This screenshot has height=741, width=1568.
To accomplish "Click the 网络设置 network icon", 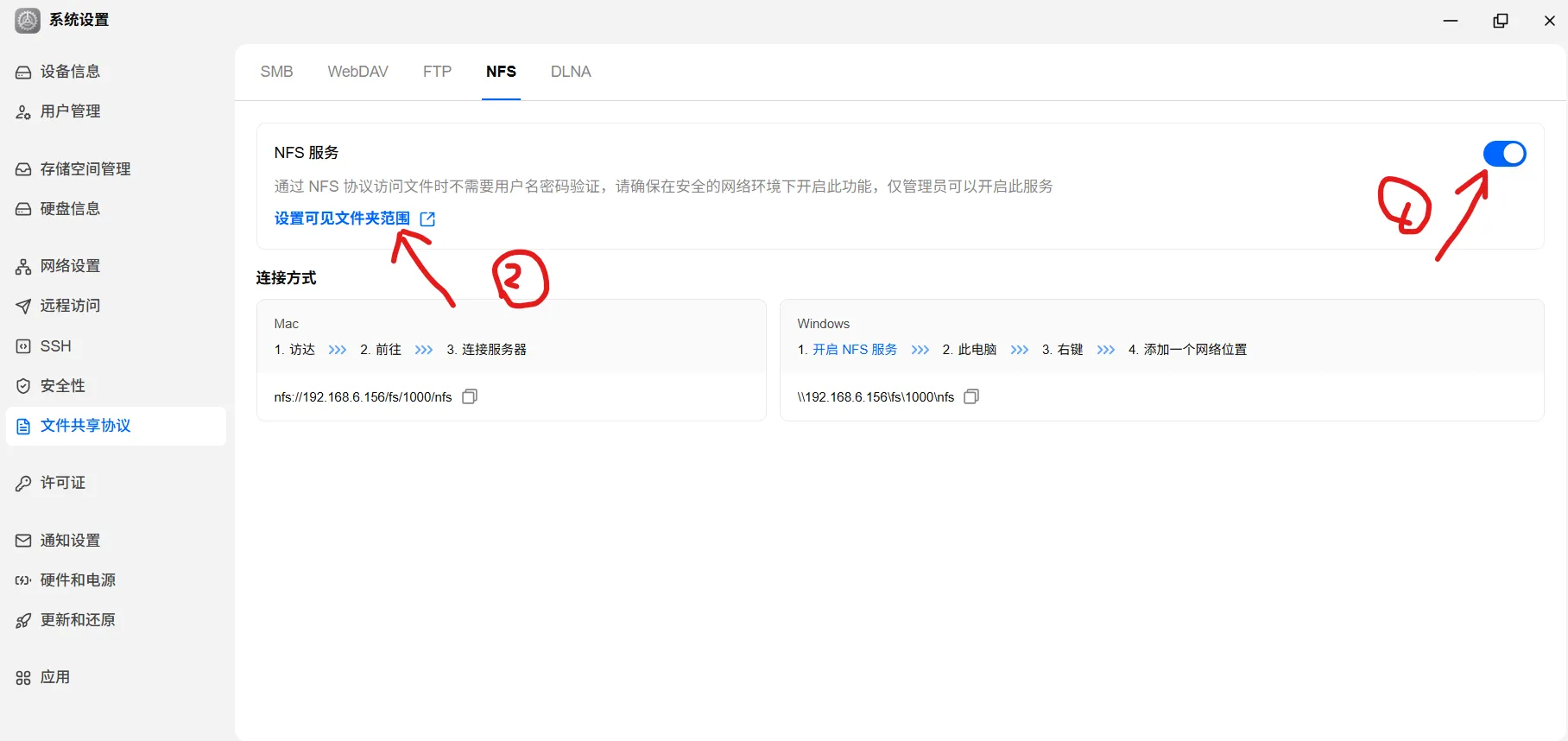I will pyautogui.click(x=23, y=267).
